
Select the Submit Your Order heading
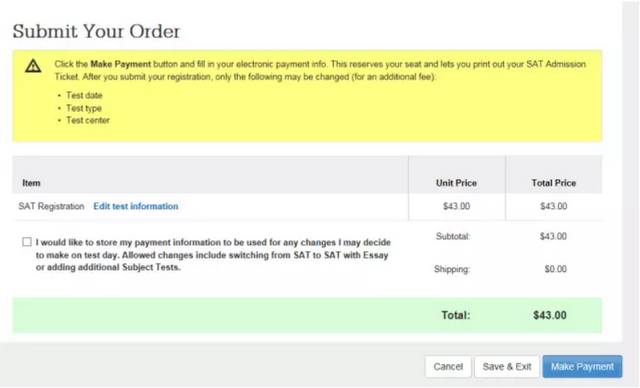pyautogui.click(x=96, y=31)
